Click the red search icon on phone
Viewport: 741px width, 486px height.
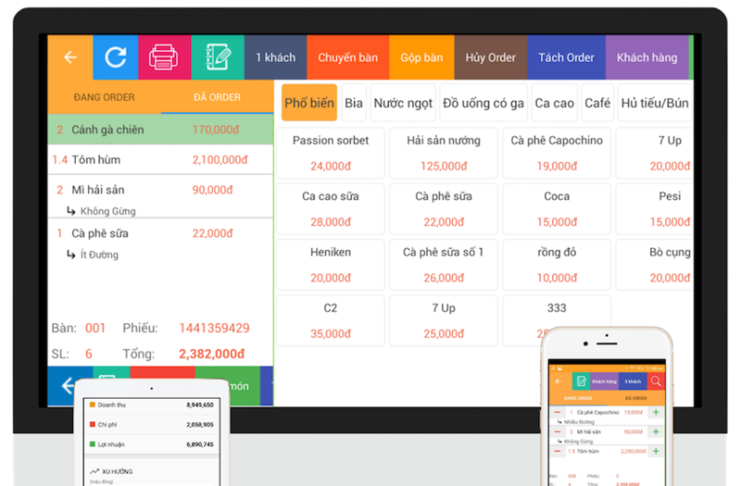click(x=655, y=381)
